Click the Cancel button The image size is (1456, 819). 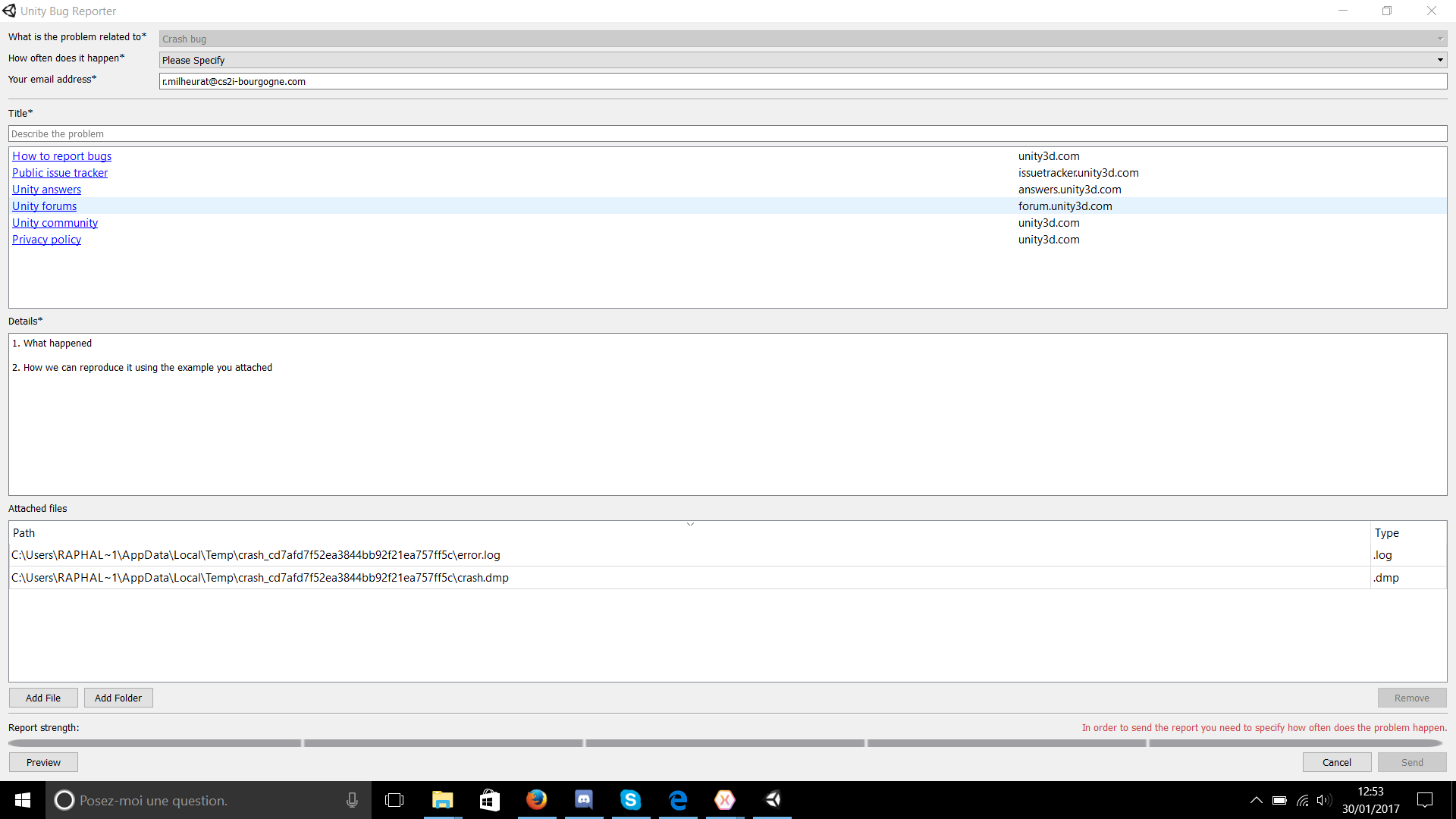1337,762
